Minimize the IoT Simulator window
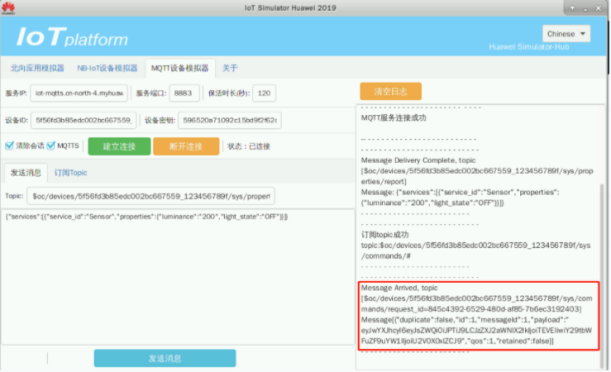Image resolution: width=611 pixels, height=372 pixels. [585, 8]
